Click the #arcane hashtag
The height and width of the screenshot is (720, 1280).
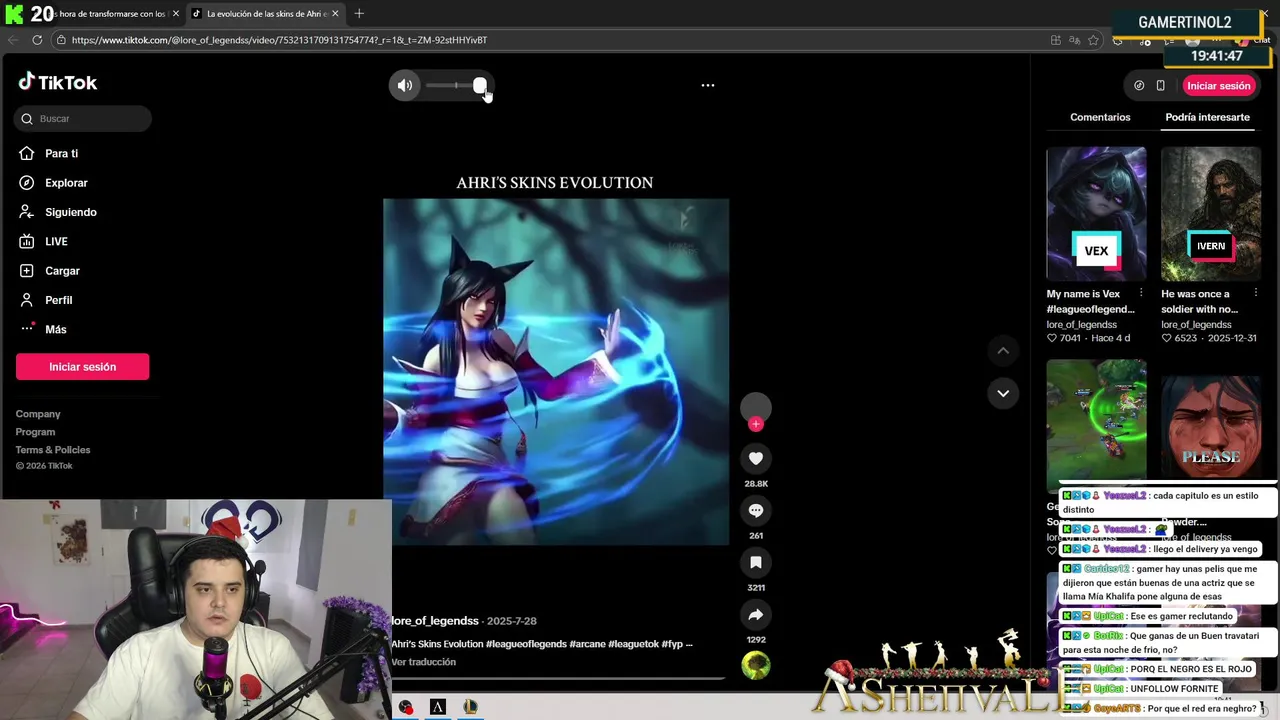587,644
